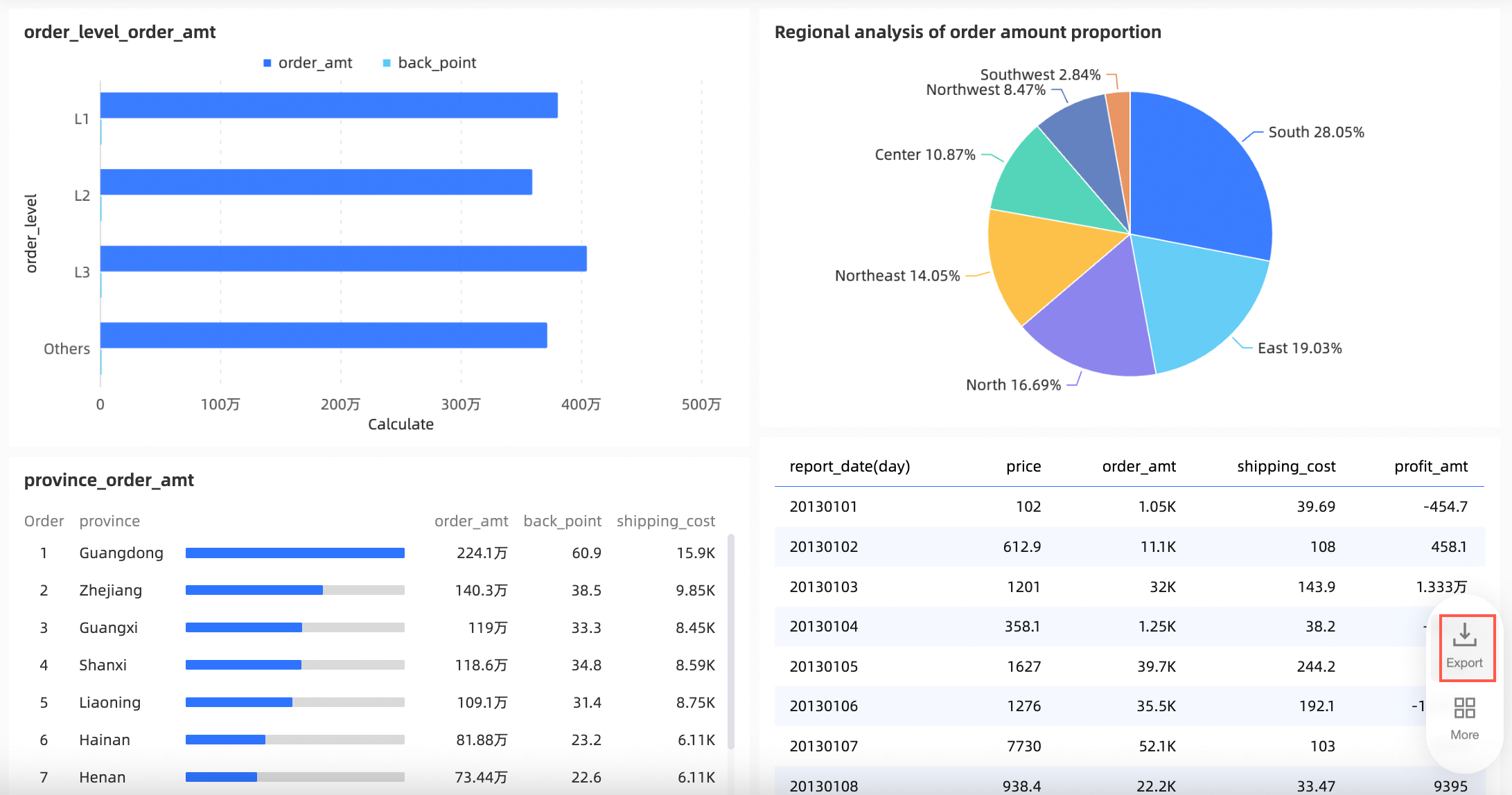Click Guangdong province name

tap(121, 553)
